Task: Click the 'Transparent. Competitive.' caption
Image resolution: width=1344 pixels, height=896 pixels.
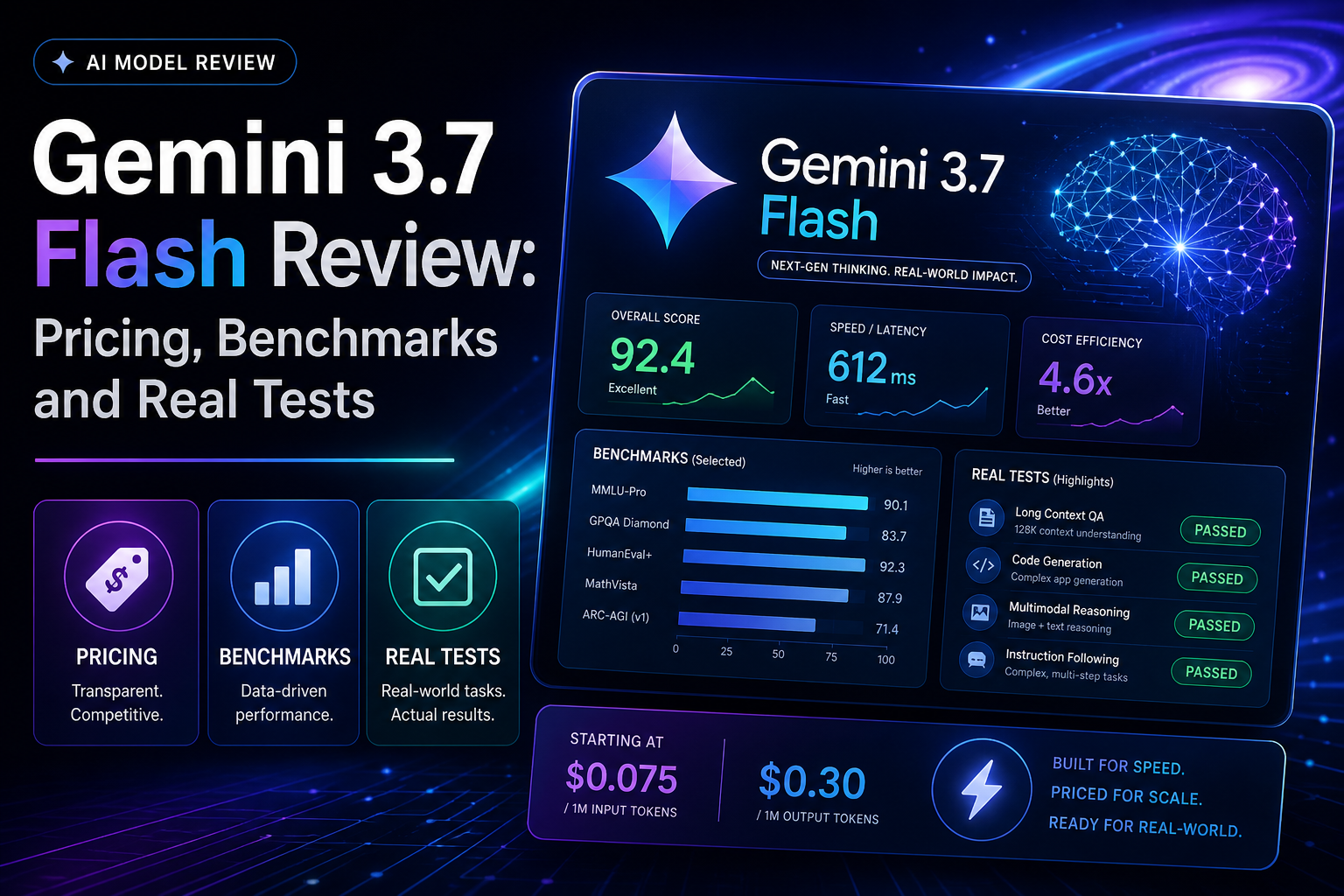Action: point(116,703)
